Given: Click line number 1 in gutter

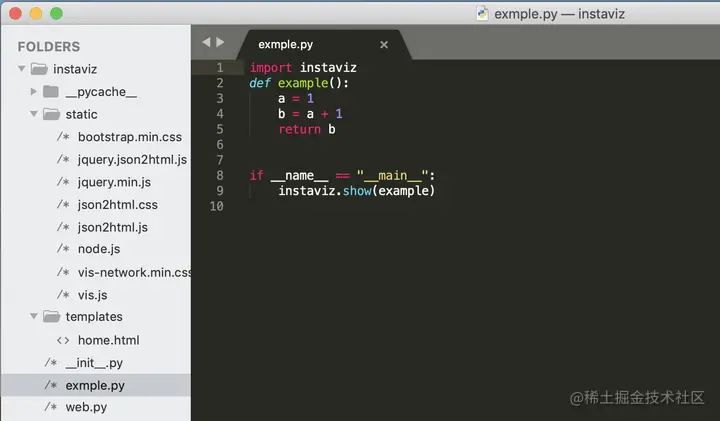Looking at the screenshot, I should pyautogui.click(x=220, y=67).
